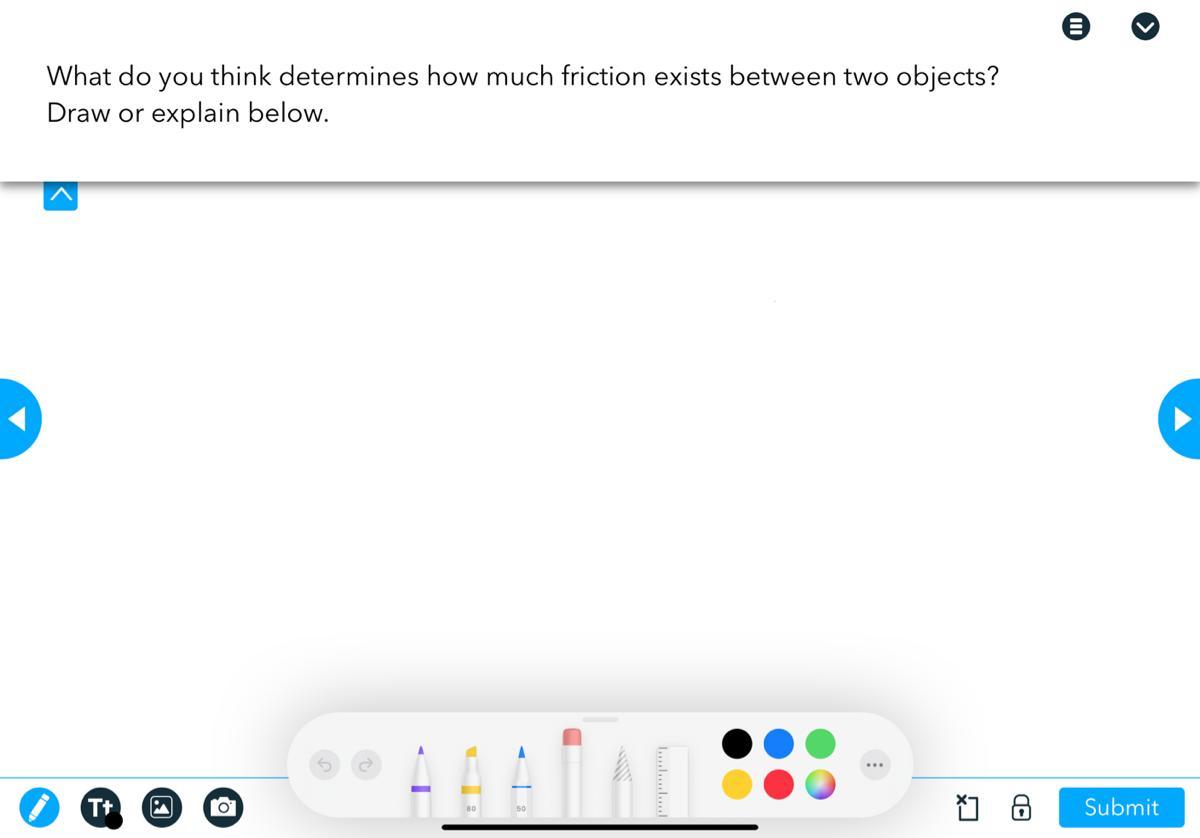
Task: Open the camera to take a photo
Action: tap(223, 806)
